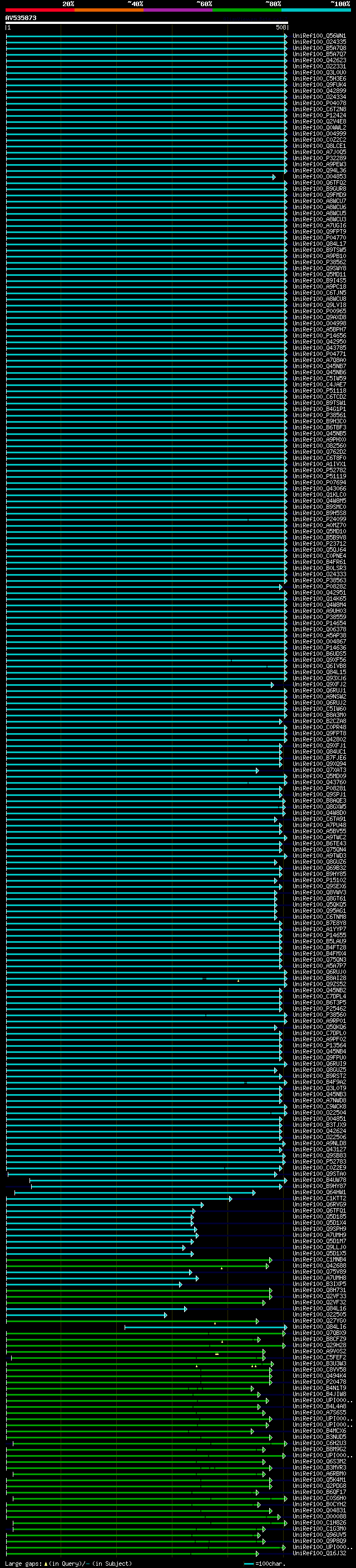Open the UniRef100_Q43127 entry
Image resolution: width=356 pixels, height=1568 pixels.
[x=319, y=1149]
